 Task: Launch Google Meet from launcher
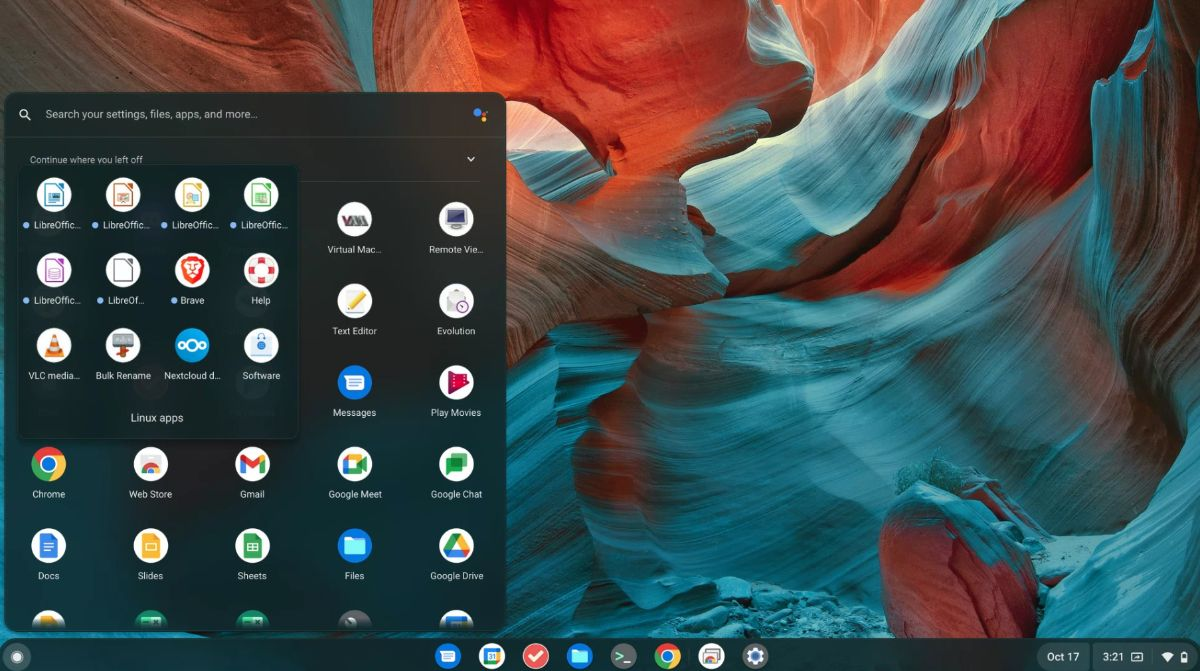(x=354, y=464)
